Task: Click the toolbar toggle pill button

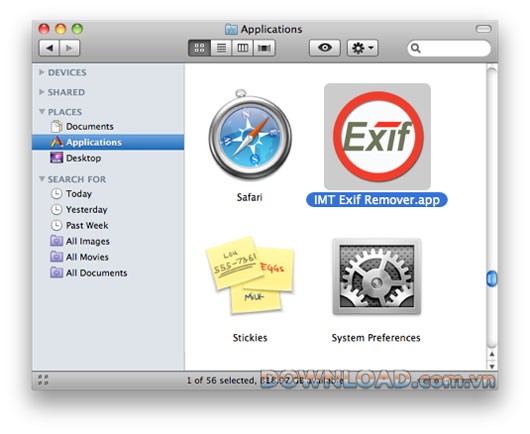Action: (483, 29)
